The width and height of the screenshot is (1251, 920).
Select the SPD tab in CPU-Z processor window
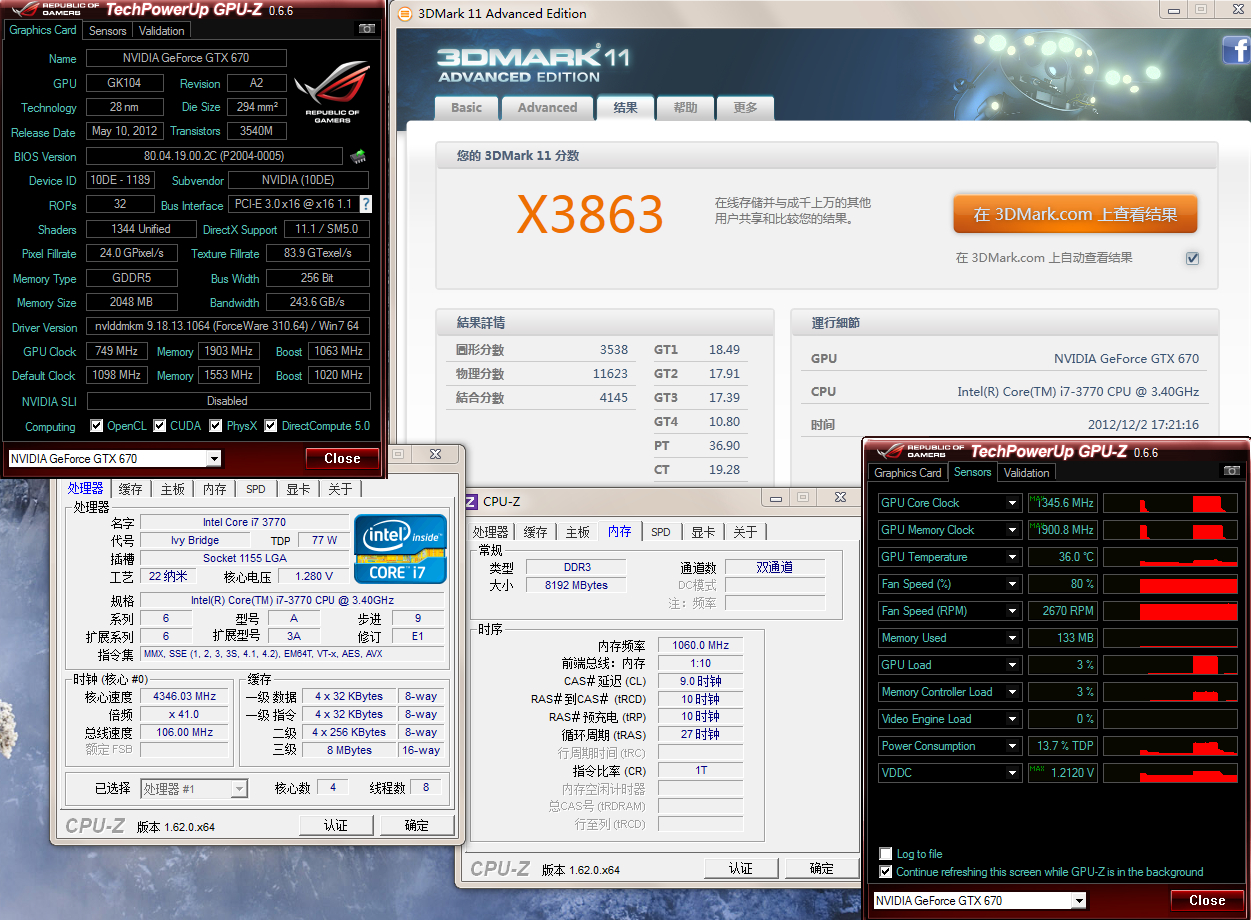coord(256,489)
